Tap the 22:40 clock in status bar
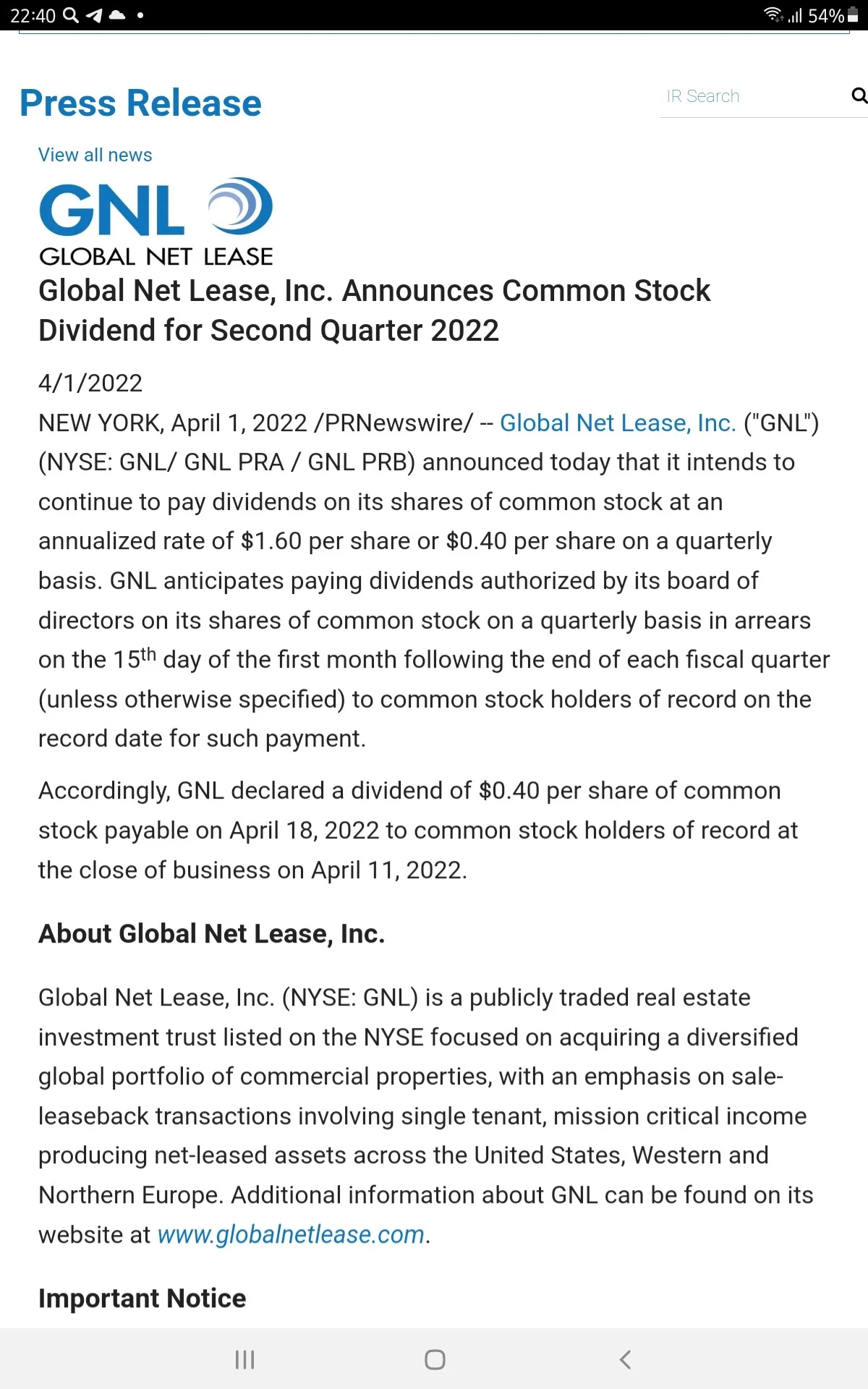 pyautogui.click(x=33, y=15)
